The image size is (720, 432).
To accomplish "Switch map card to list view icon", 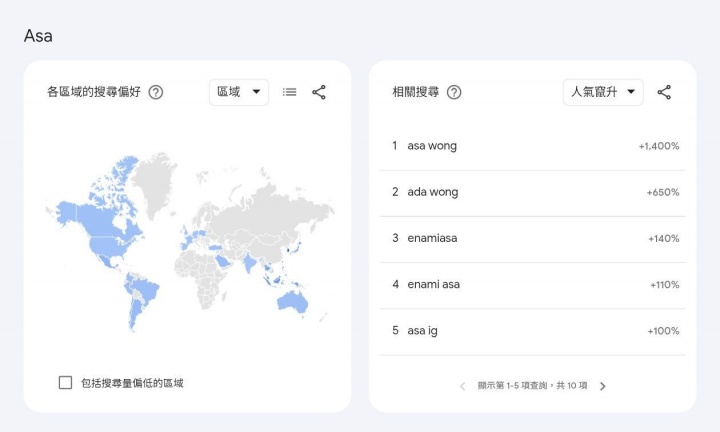I will click(289, 92).
